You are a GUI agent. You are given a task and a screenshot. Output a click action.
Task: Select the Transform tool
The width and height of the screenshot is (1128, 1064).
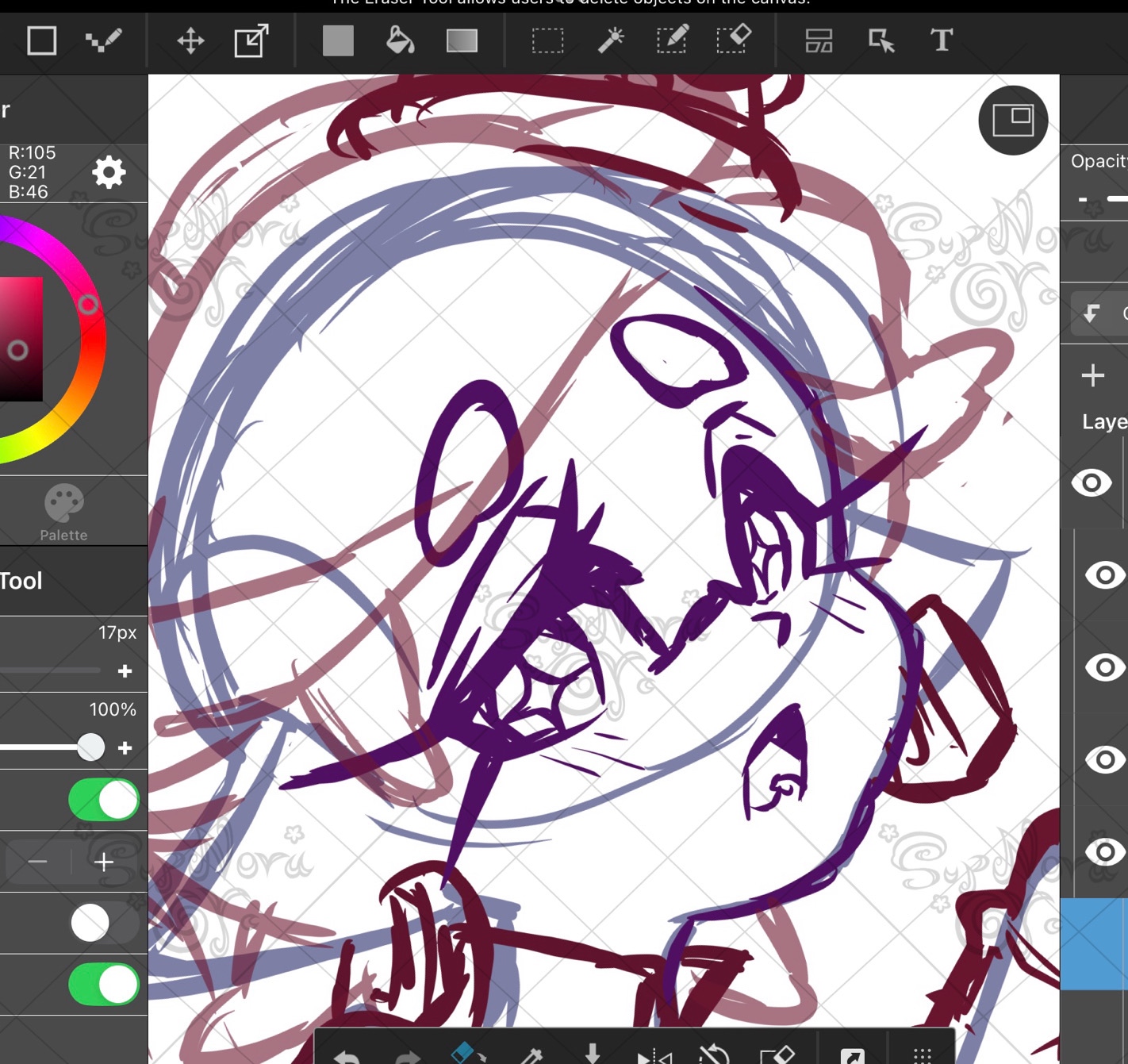pos(251,40)
